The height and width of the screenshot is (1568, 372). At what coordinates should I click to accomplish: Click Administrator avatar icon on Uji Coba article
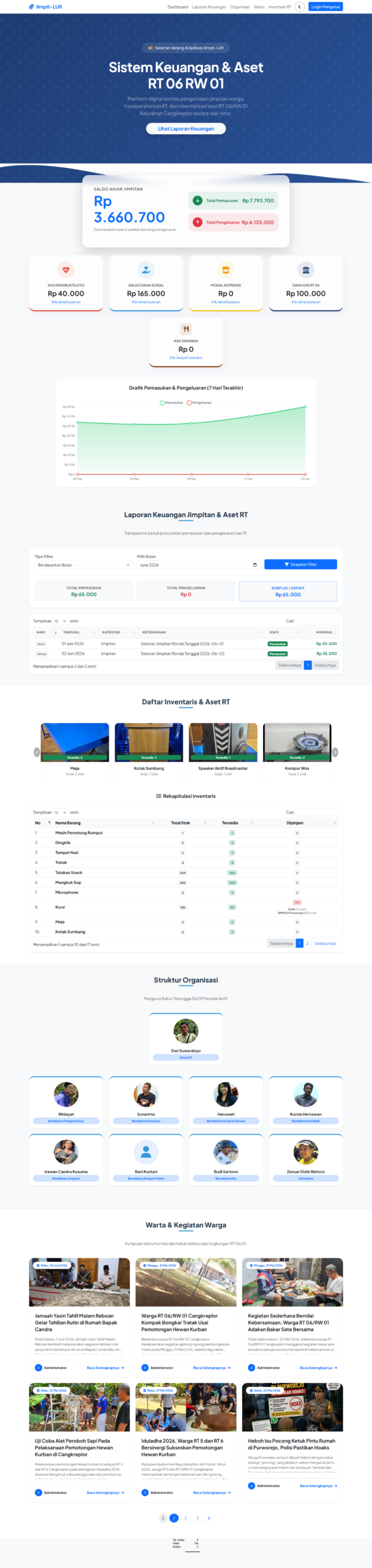[39, 1493]
